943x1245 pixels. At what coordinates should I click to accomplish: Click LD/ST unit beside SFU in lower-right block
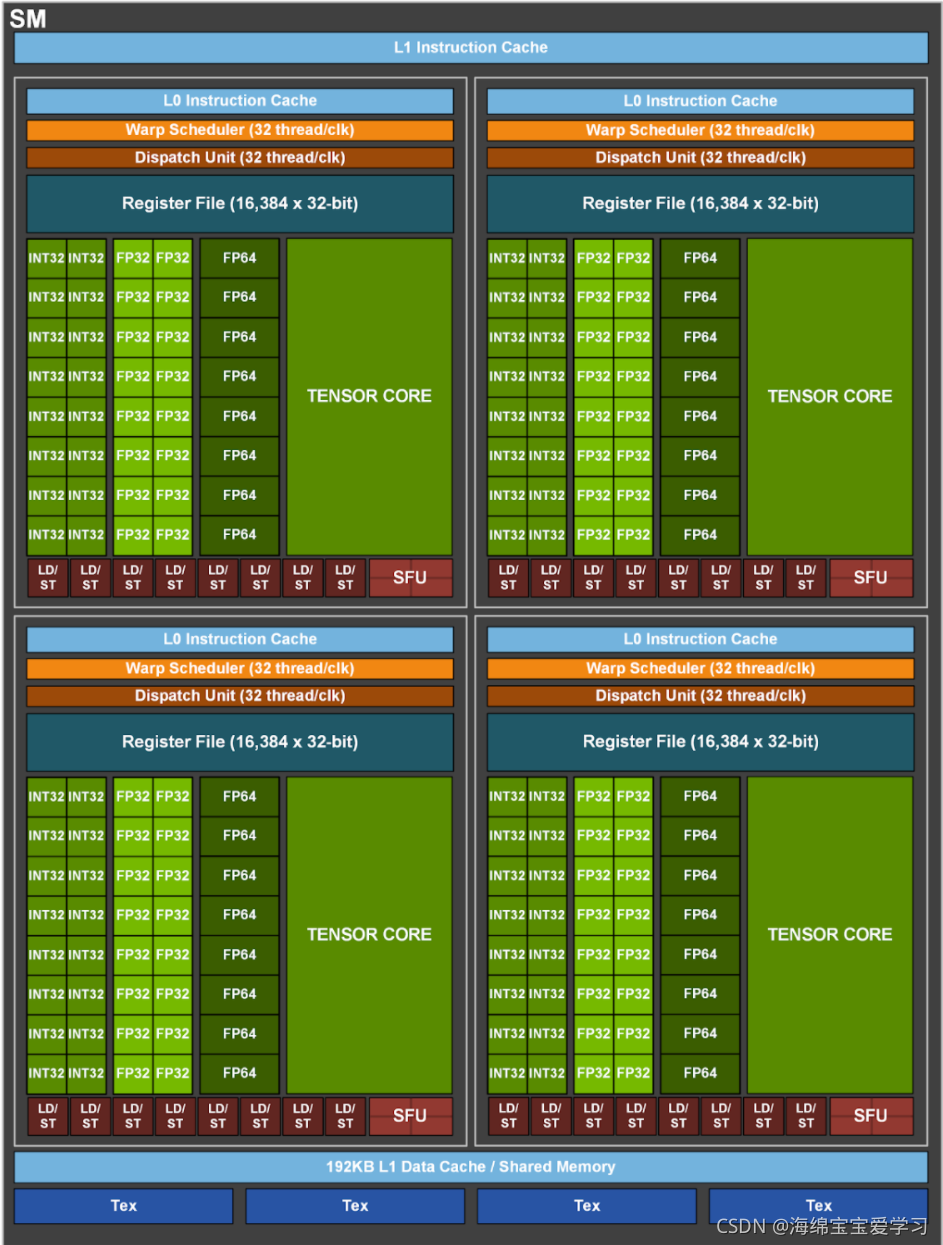806,1116
